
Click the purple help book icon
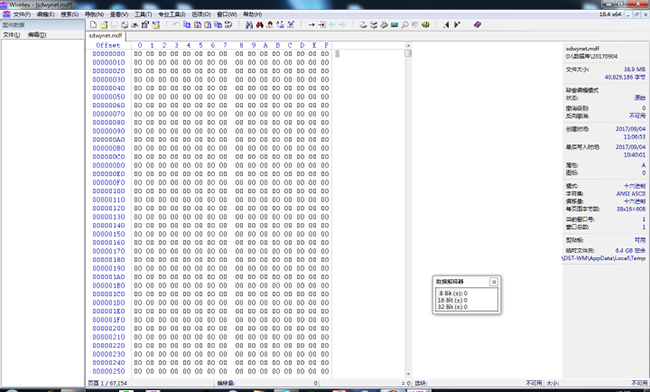pos(477,25)
